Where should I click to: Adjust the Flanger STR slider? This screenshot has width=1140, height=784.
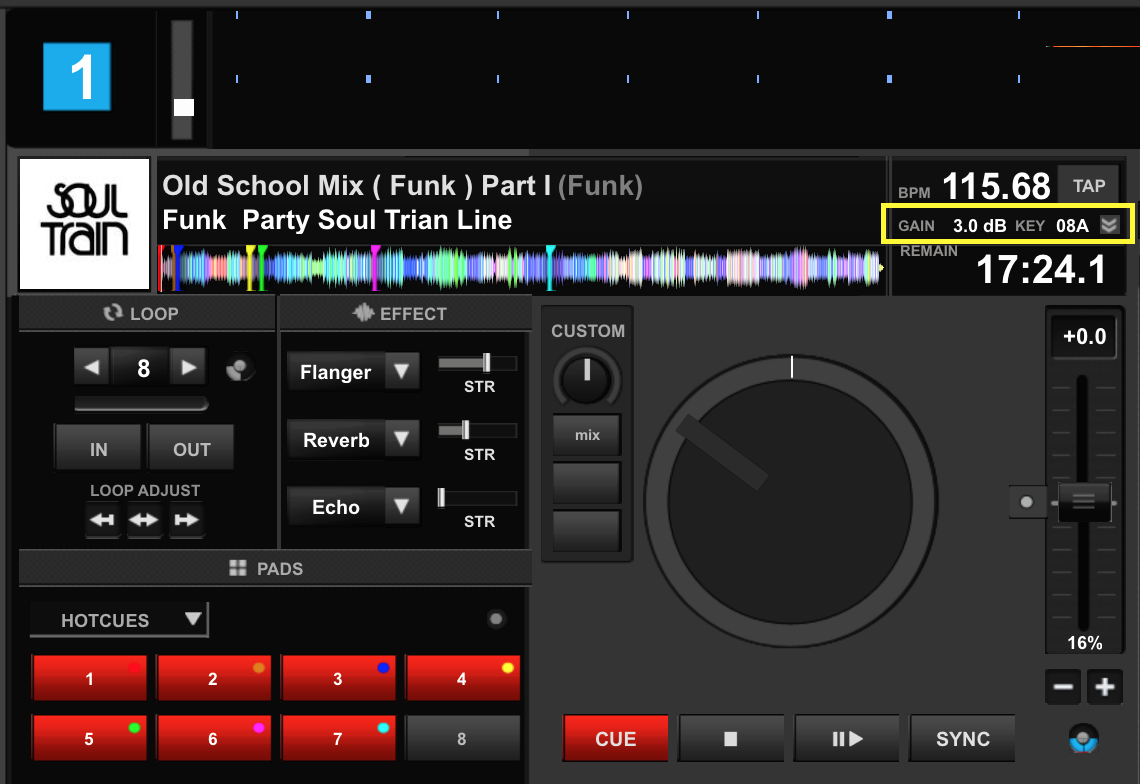pos(478,363)
